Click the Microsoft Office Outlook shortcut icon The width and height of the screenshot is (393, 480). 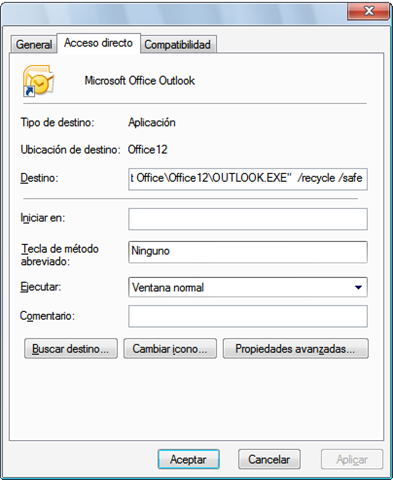click(x=38, y=80)
